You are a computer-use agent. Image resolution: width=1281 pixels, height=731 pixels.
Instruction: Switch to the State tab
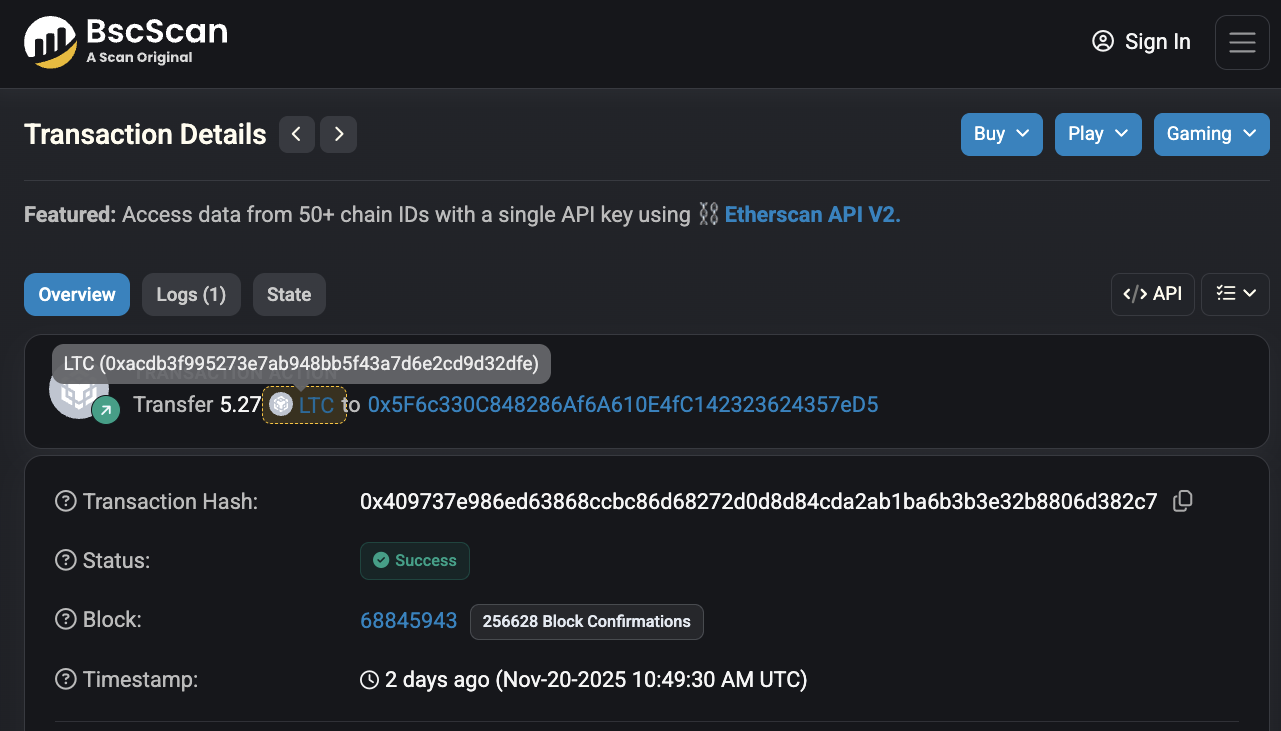tap(289, 294)
